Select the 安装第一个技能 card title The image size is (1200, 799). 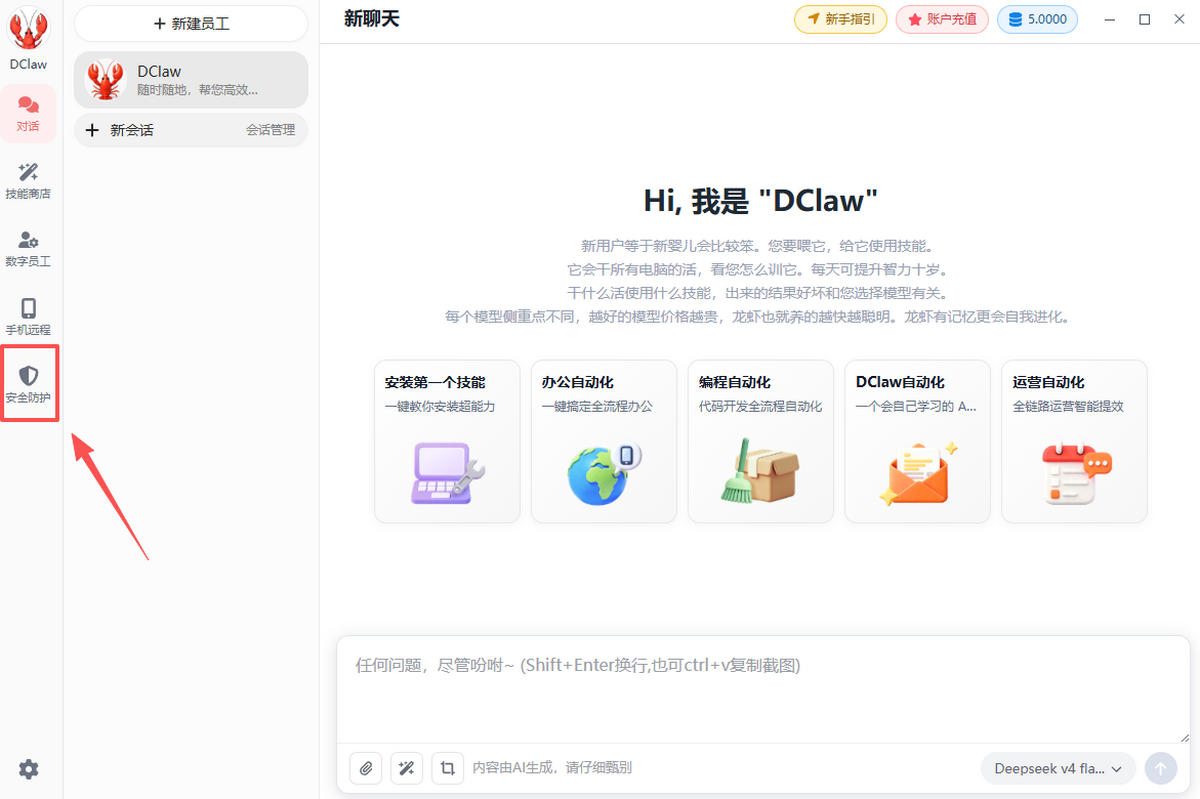coord(435,382)
